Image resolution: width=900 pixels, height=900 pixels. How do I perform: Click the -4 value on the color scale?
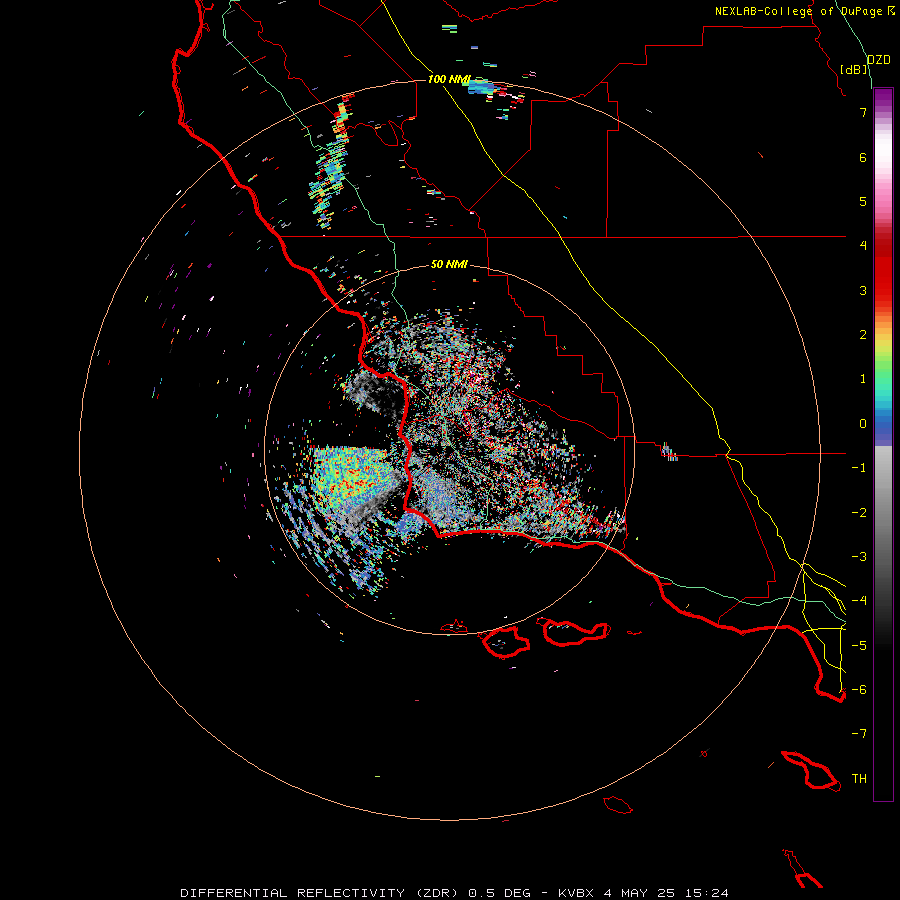point(859,601)
